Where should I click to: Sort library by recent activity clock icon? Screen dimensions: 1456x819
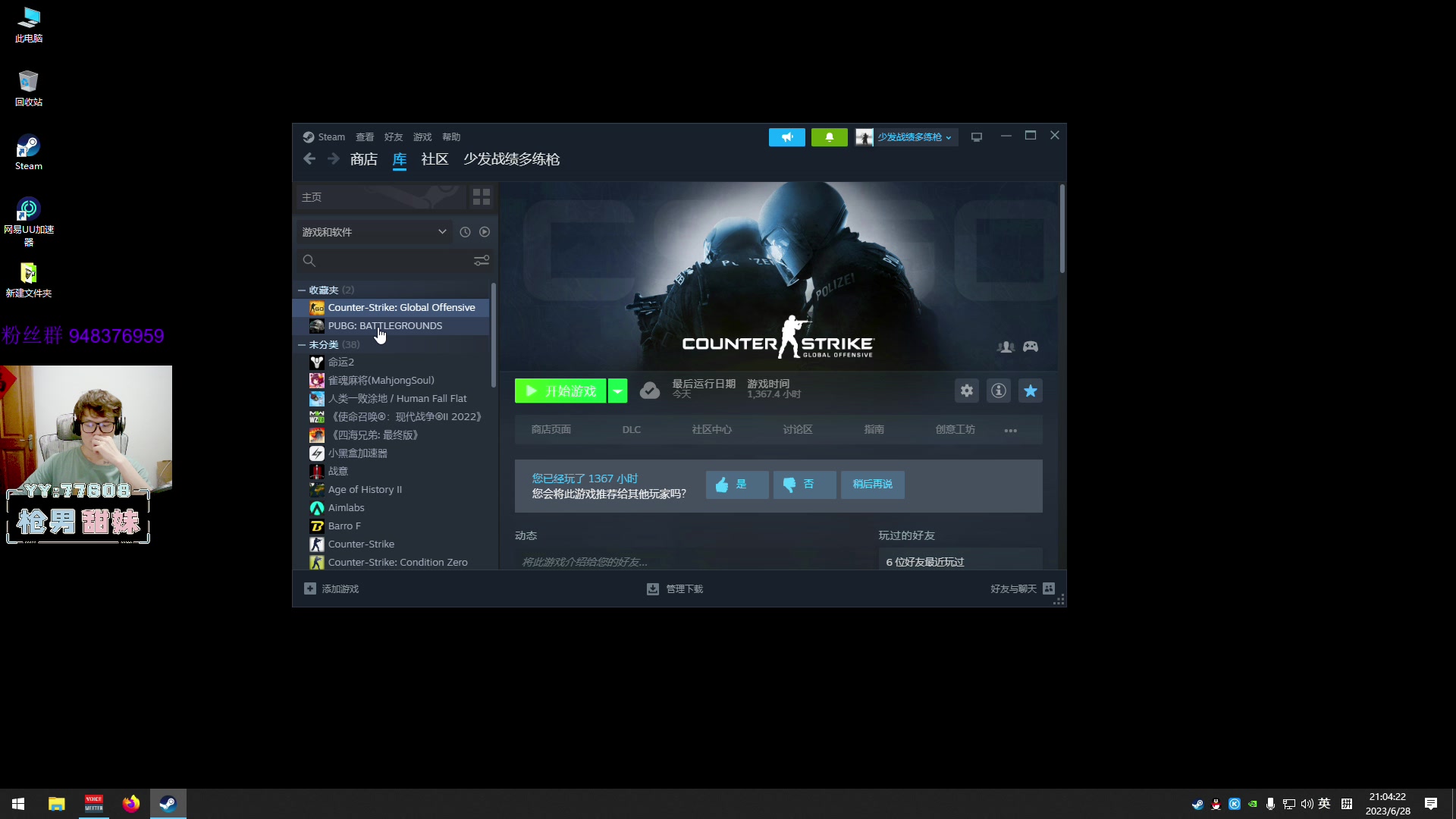[x=465, y=232]
